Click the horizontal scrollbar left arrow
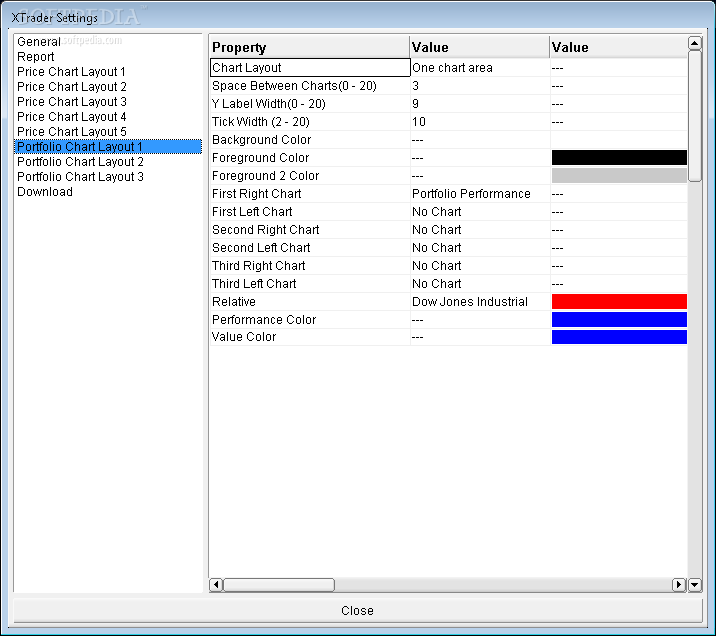This screenshot has width=716, height=636. pos(216,584)
